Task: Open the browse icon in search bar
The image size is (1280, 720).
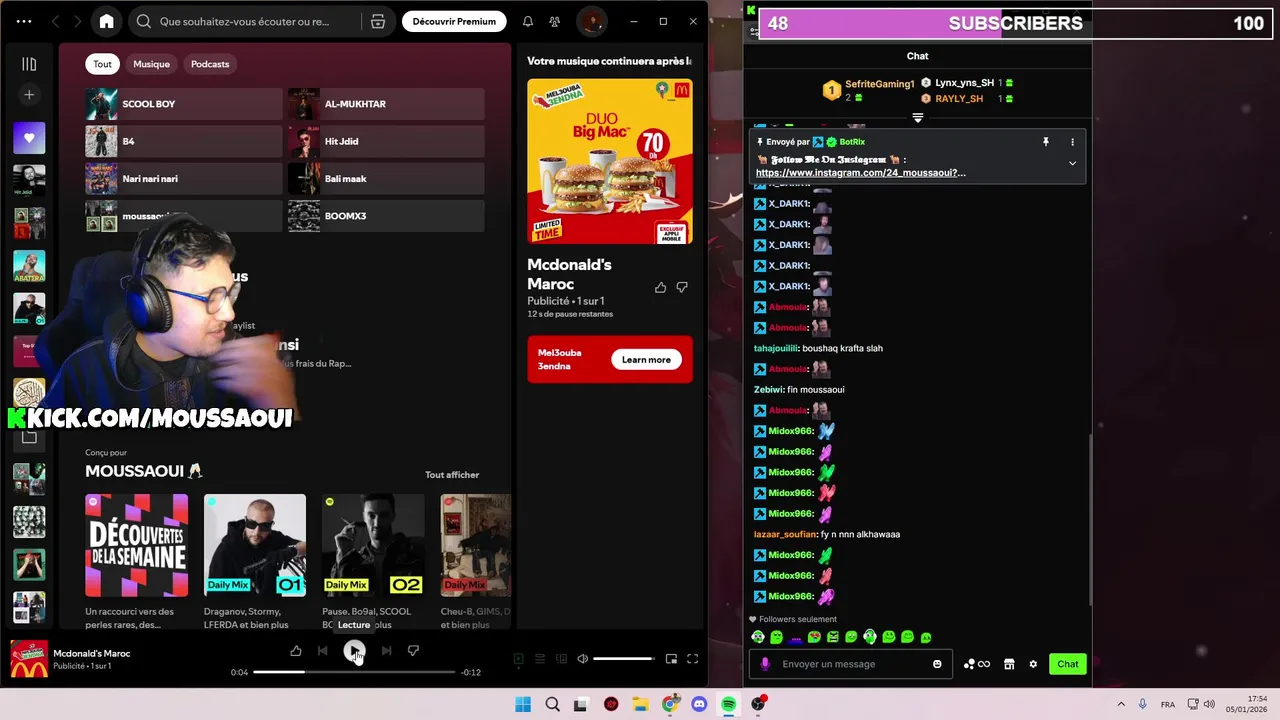Action: pos(378,21)
